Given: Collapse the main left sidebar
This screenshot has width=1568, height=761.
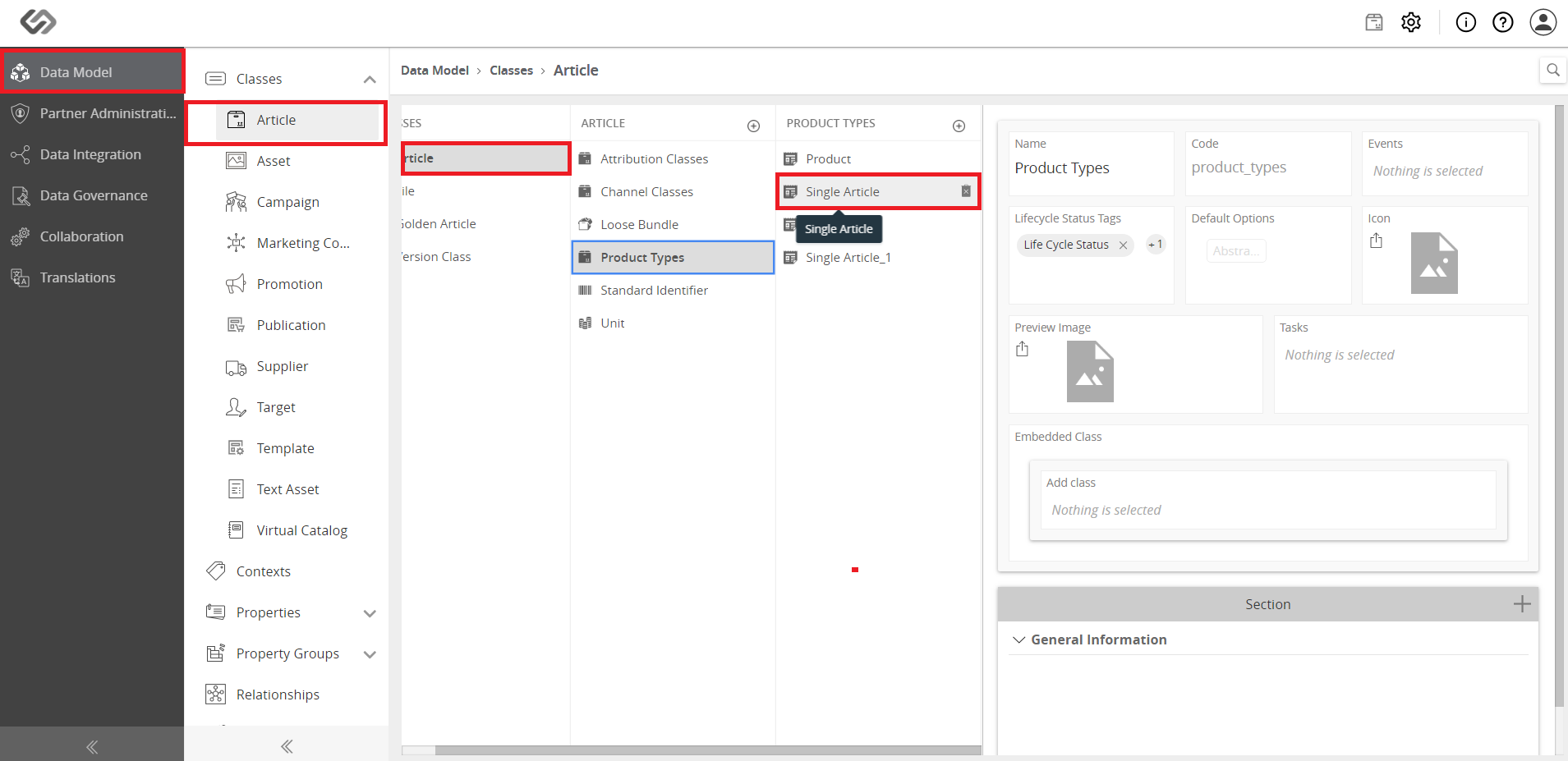Looking at the screenshot, I should coord(92,746).
